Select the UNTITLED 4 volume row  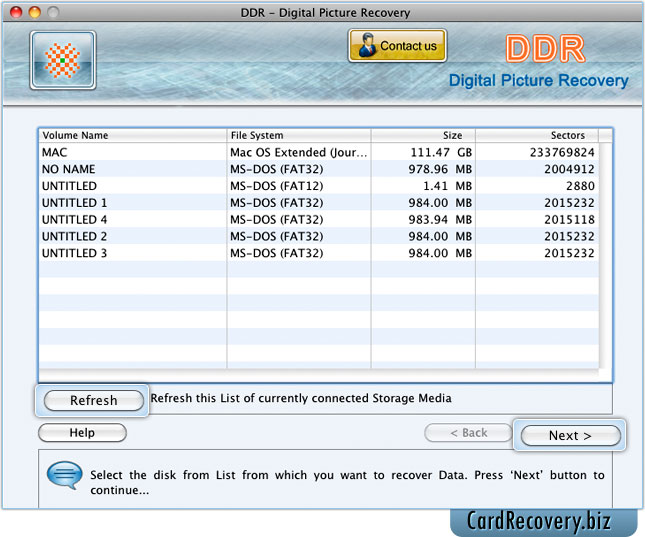(319, 220)
